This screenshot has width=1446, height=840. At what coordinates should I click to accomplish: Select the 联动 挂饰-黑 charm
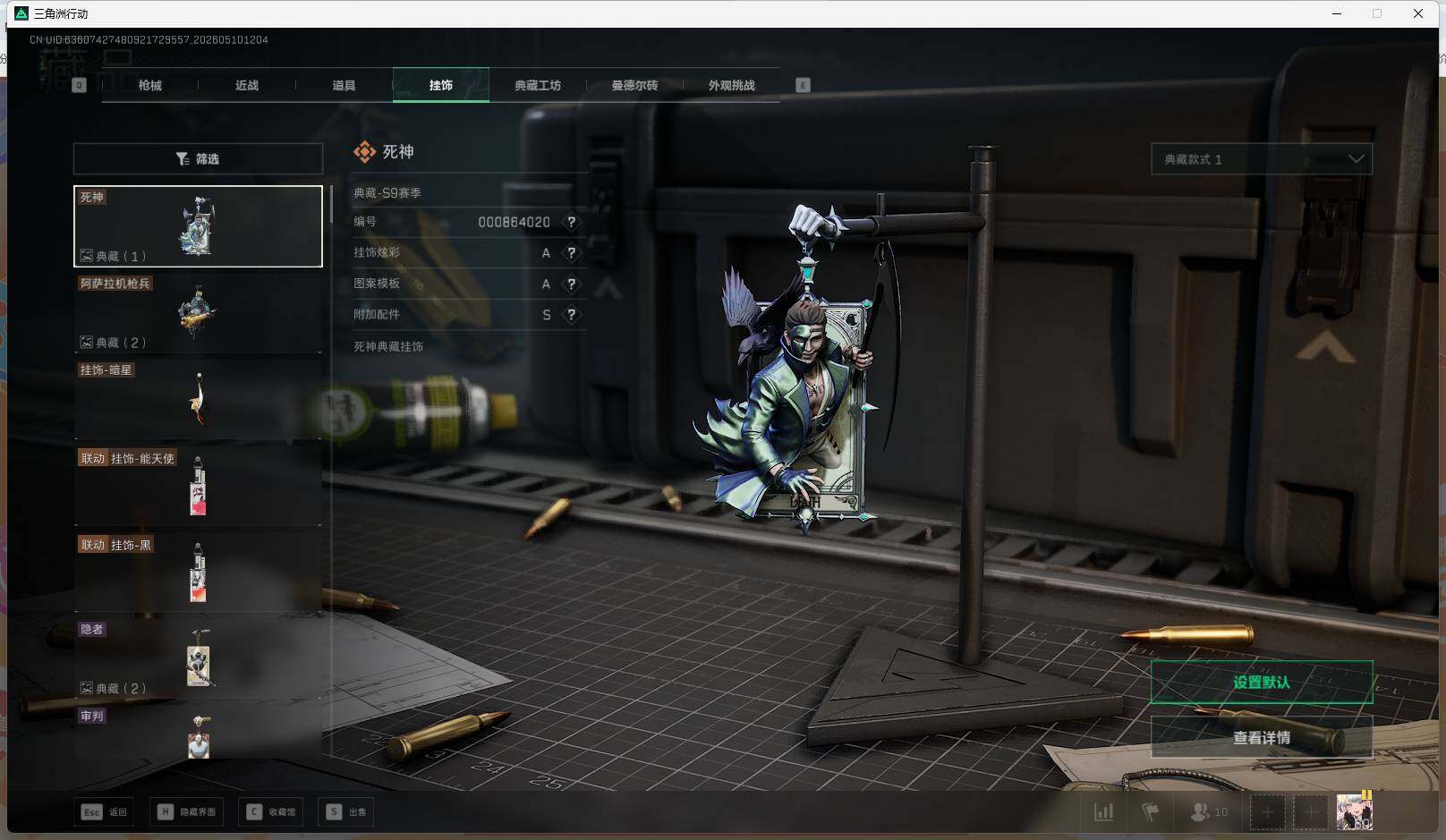[198, 573]
